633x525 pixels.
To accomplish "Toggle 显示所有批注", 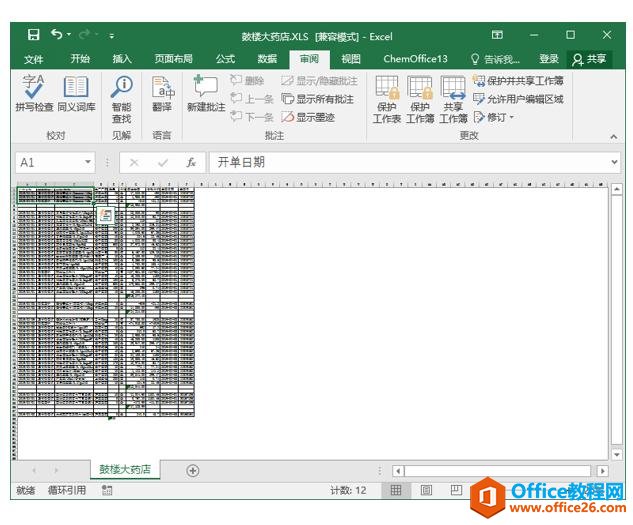I will point(317,99).
